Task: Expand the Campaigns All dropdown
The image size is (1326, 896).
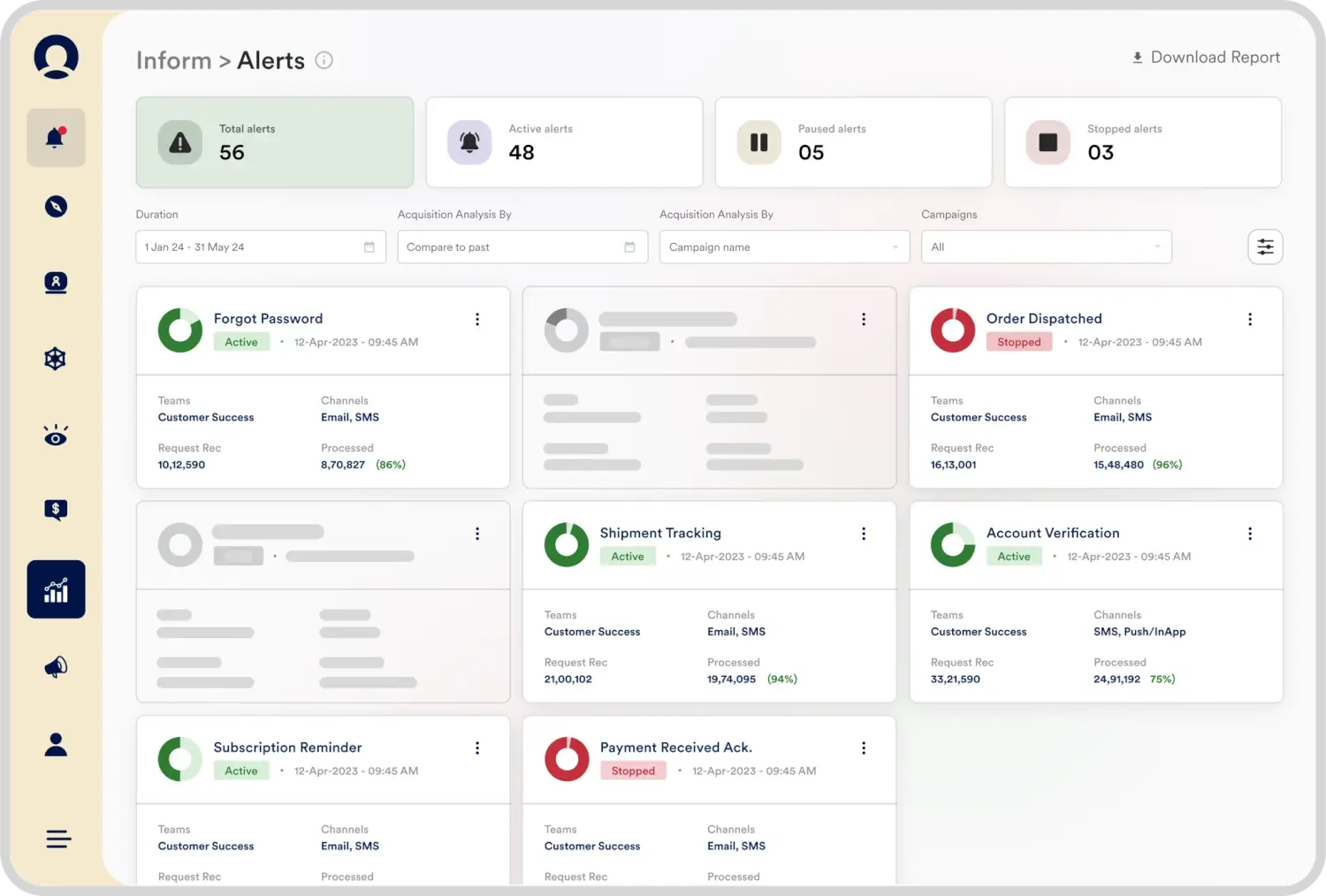Action: click(1046, 247)
